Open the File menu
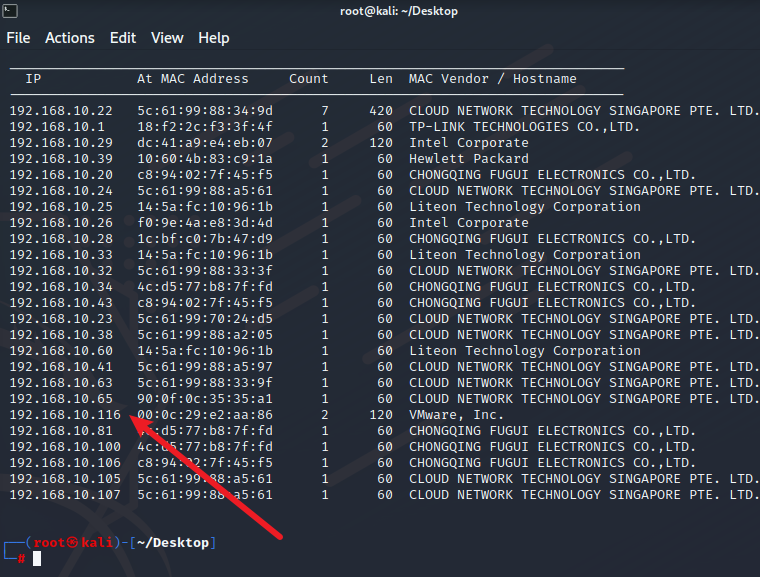This screenshot has width=760, height=577. 18,38
